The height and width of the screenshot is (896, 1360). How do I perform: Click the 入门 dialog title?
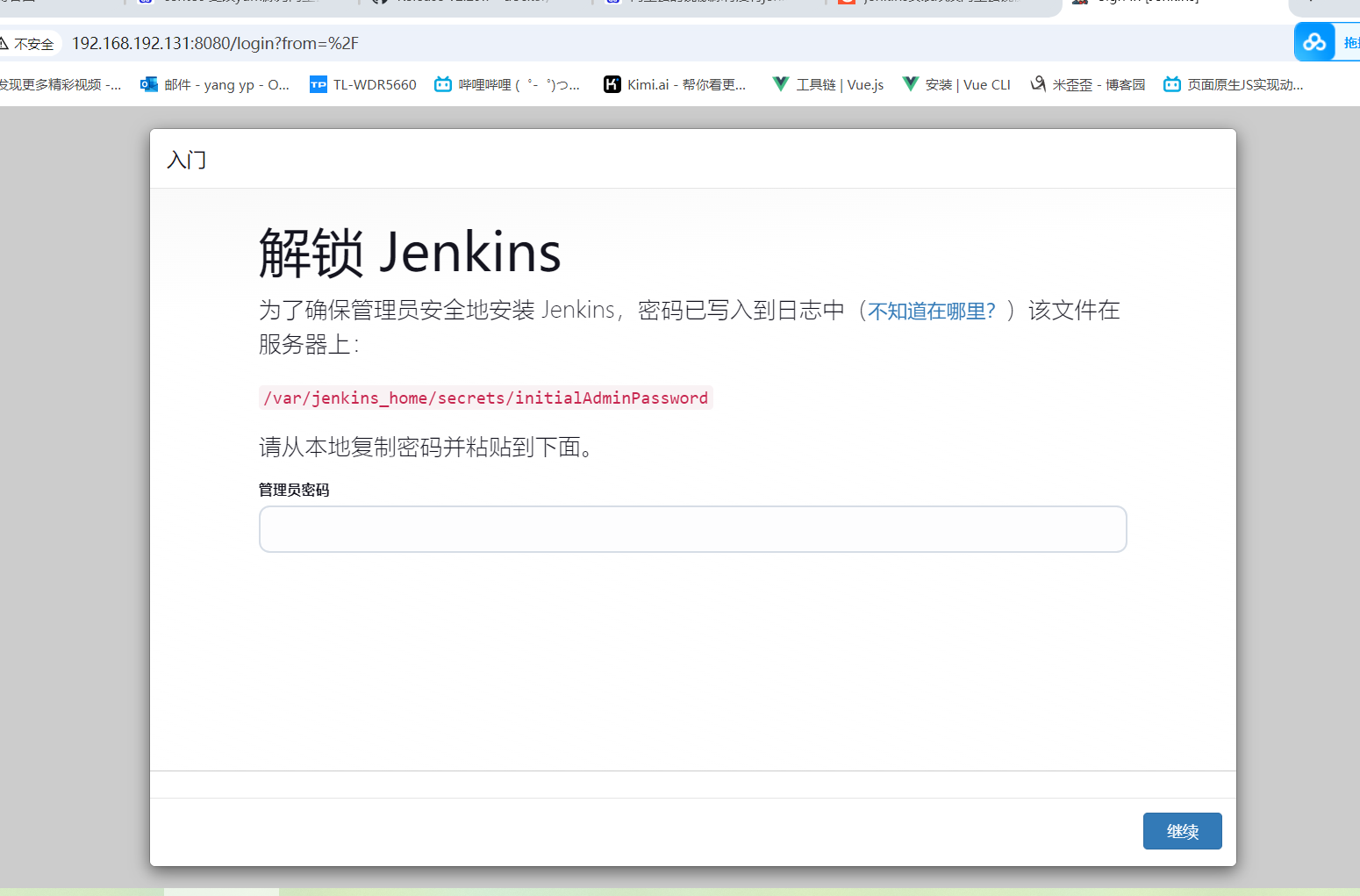point(187,160)
